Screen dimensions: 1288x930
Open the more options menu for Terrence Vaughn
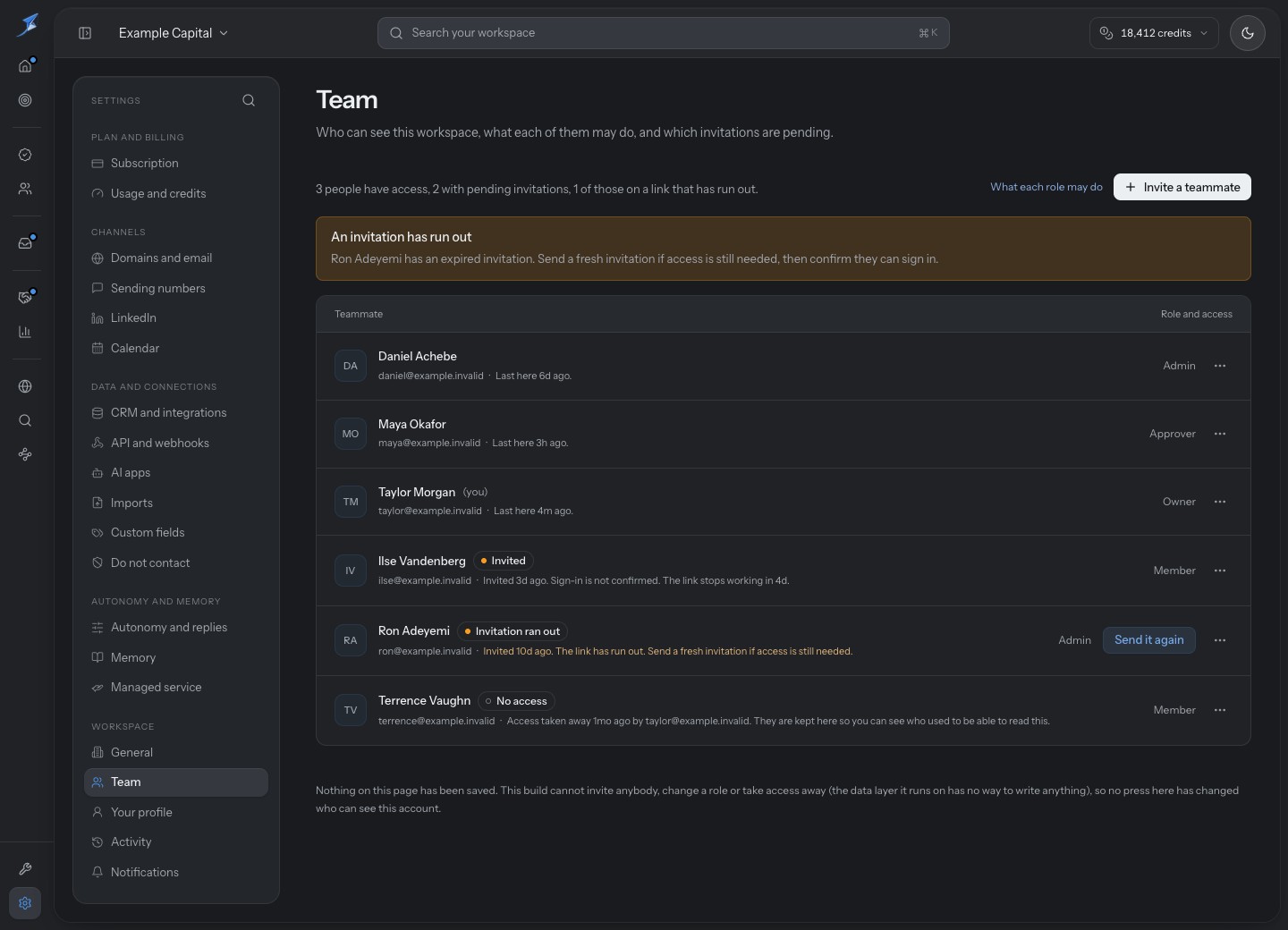pyautogui.click(x=1220, y=710)
